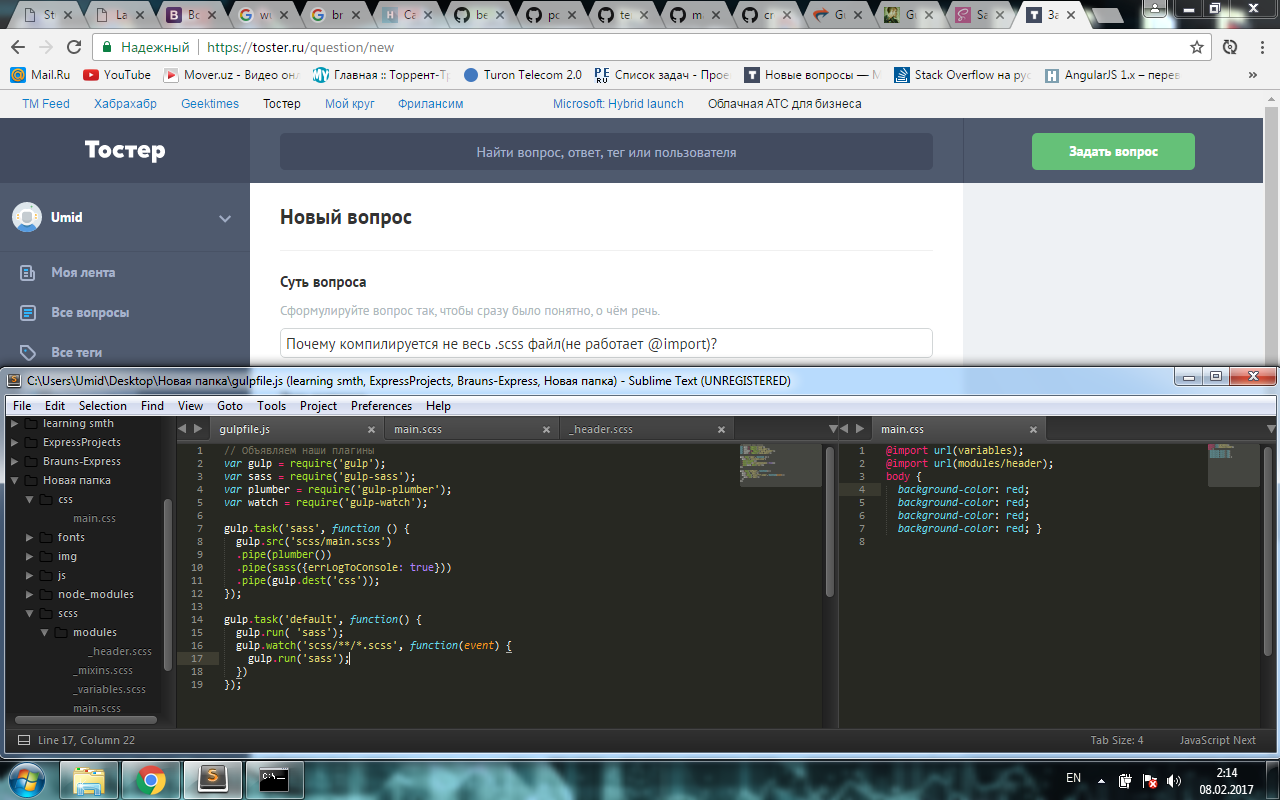Open the TM Feed link
This screenshot has width=1280, height=800.
(x=46, y=103)
